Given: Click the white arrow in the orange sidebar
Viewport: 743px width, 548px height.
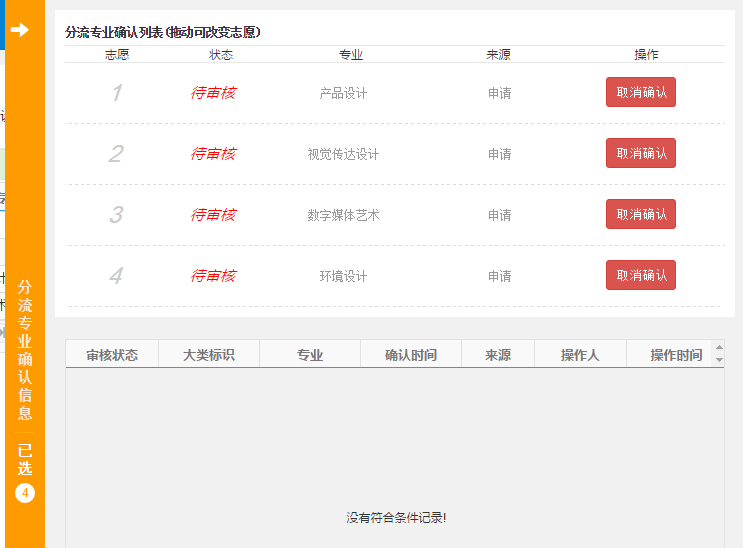Looking at the screenshot, I should (20, 30).
